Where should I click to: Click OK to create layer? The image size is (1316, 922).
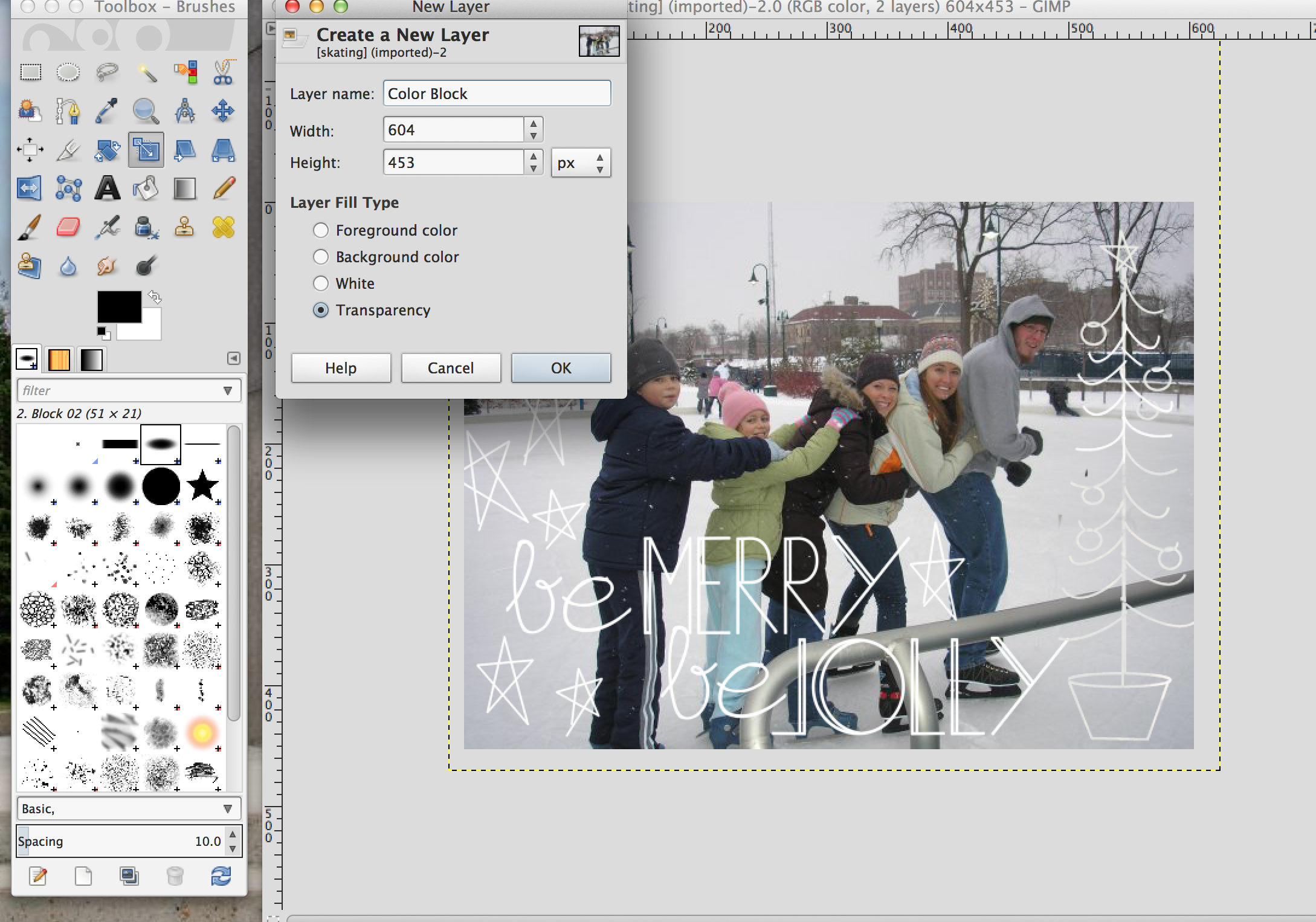tap(561, 368)
